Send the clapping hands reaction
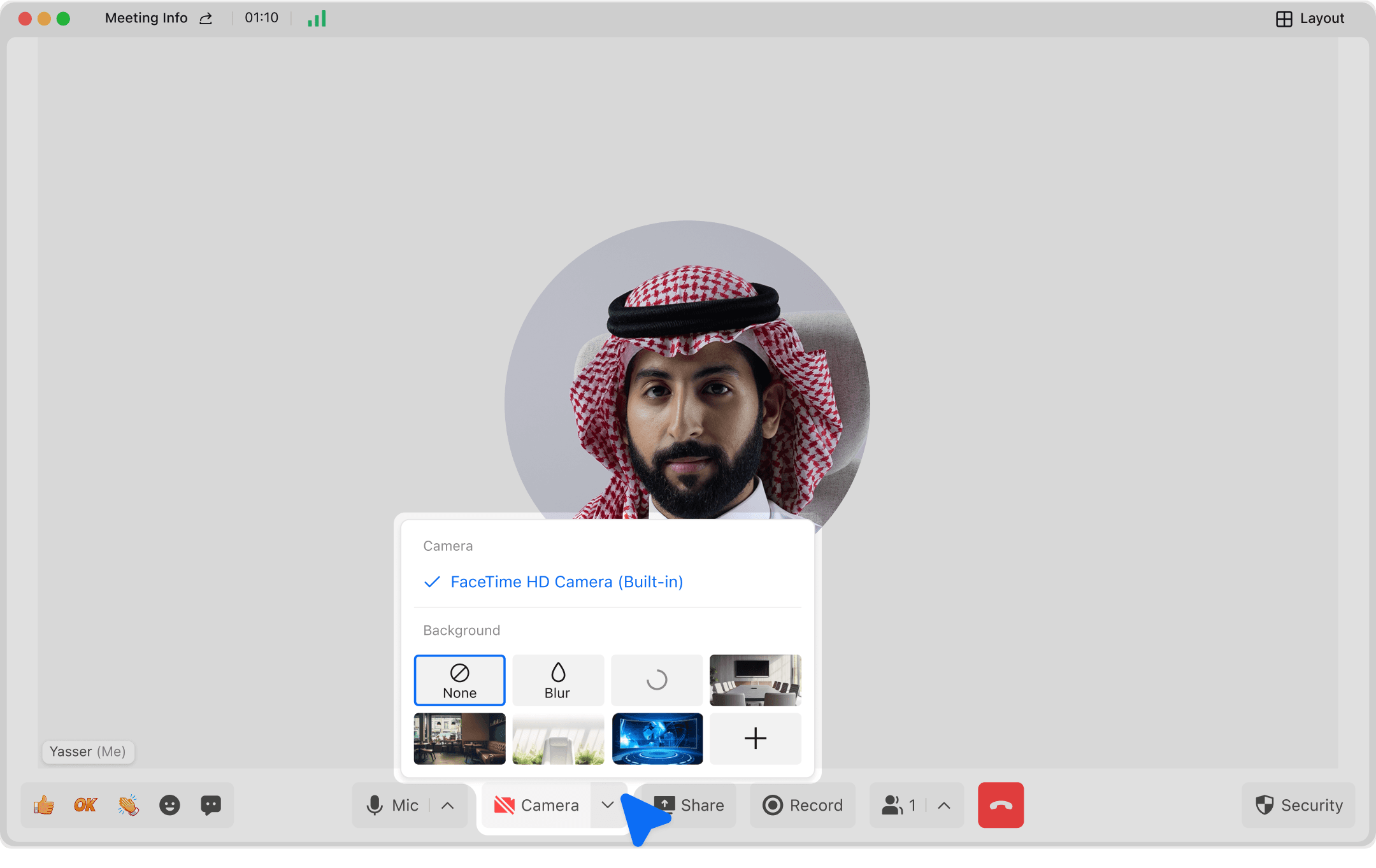 coord(128,806)
